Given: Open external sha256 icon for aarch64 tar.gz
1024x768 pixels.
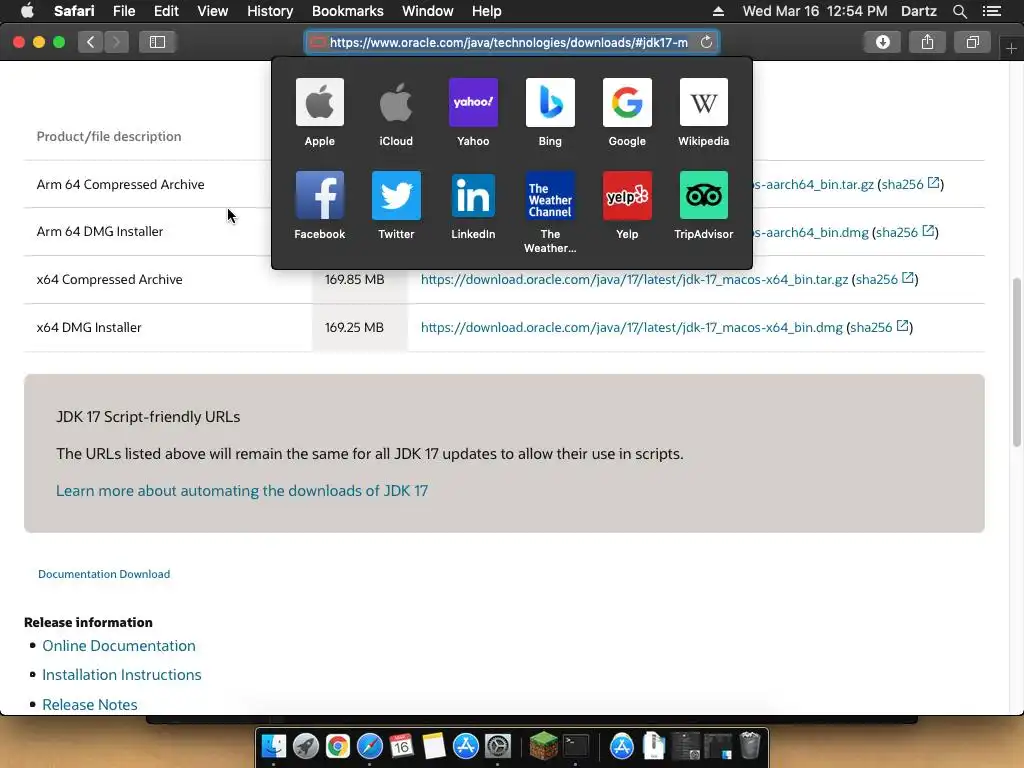Looking at the screenshot, I should (934, 183).
